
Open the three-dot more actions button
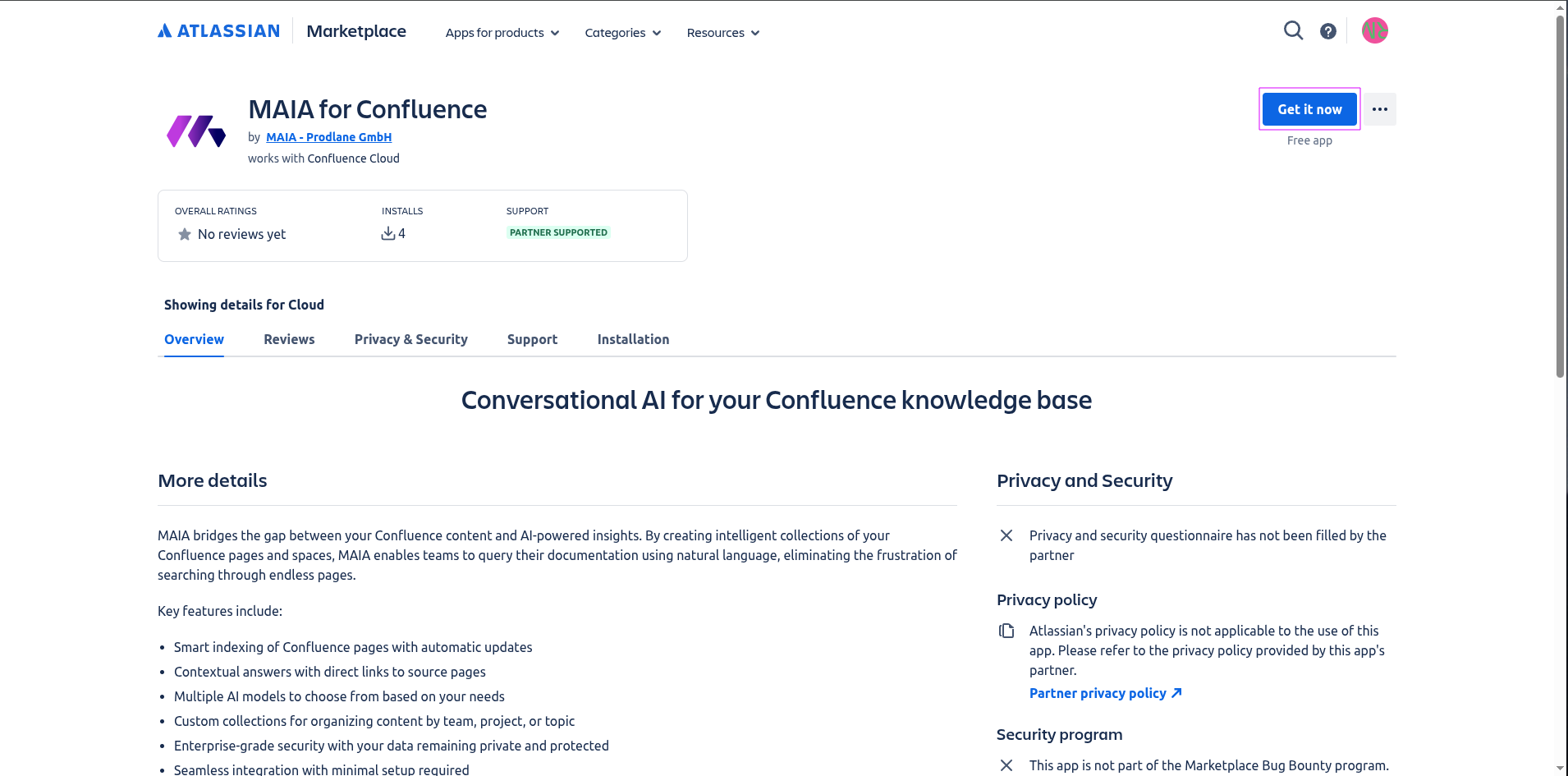[x=1380, y=109]
